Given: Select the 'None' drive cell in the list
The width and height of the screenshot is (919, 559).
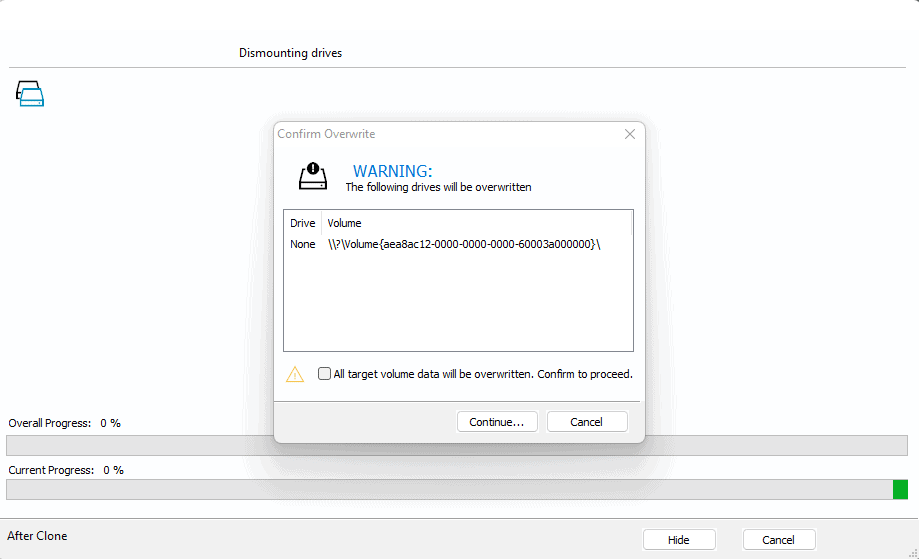Looking at the screenshot, I should pos(302,244).
